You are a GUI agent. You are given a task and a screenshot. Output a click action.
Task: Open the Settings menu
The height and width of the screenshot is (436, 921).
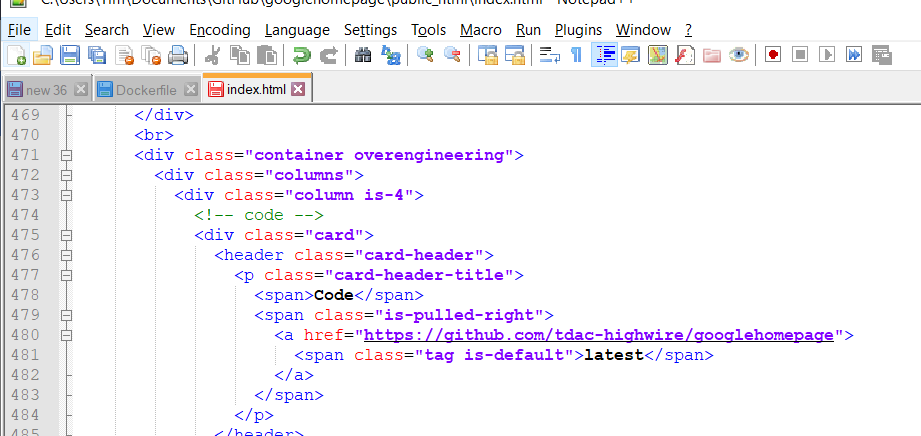point(371,29)
